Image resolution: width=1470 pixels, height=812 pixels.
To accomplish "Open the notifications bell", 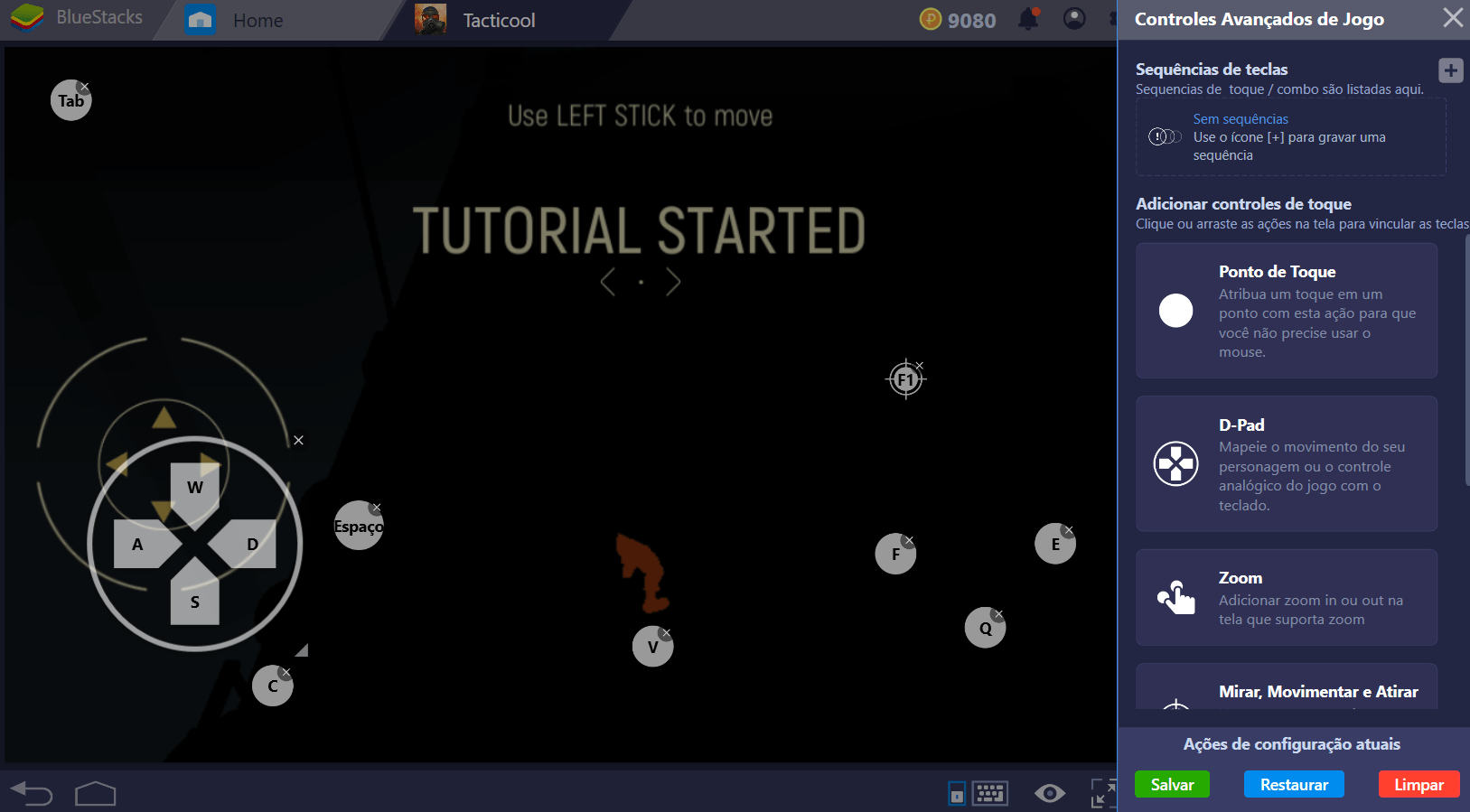I will click(x=1028, y=18).
